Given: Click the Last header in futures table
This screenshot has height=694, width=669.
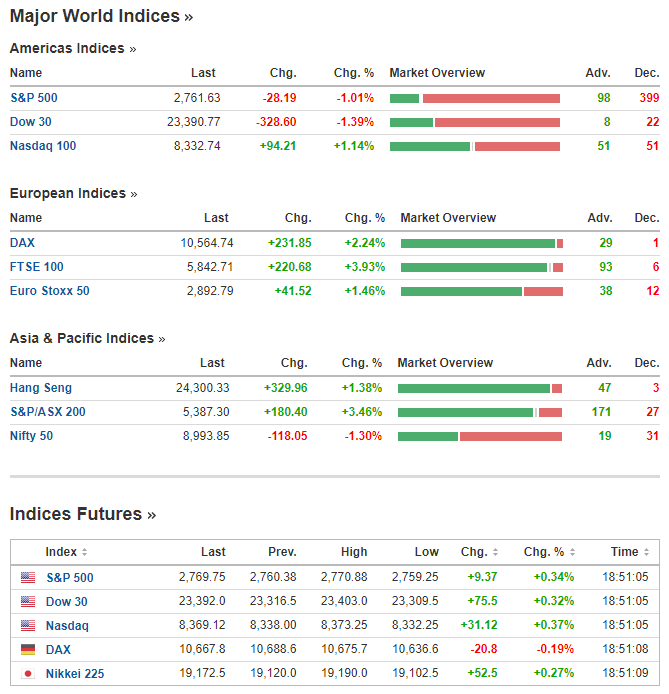Looking at the screenshot, I should point(213,552).
